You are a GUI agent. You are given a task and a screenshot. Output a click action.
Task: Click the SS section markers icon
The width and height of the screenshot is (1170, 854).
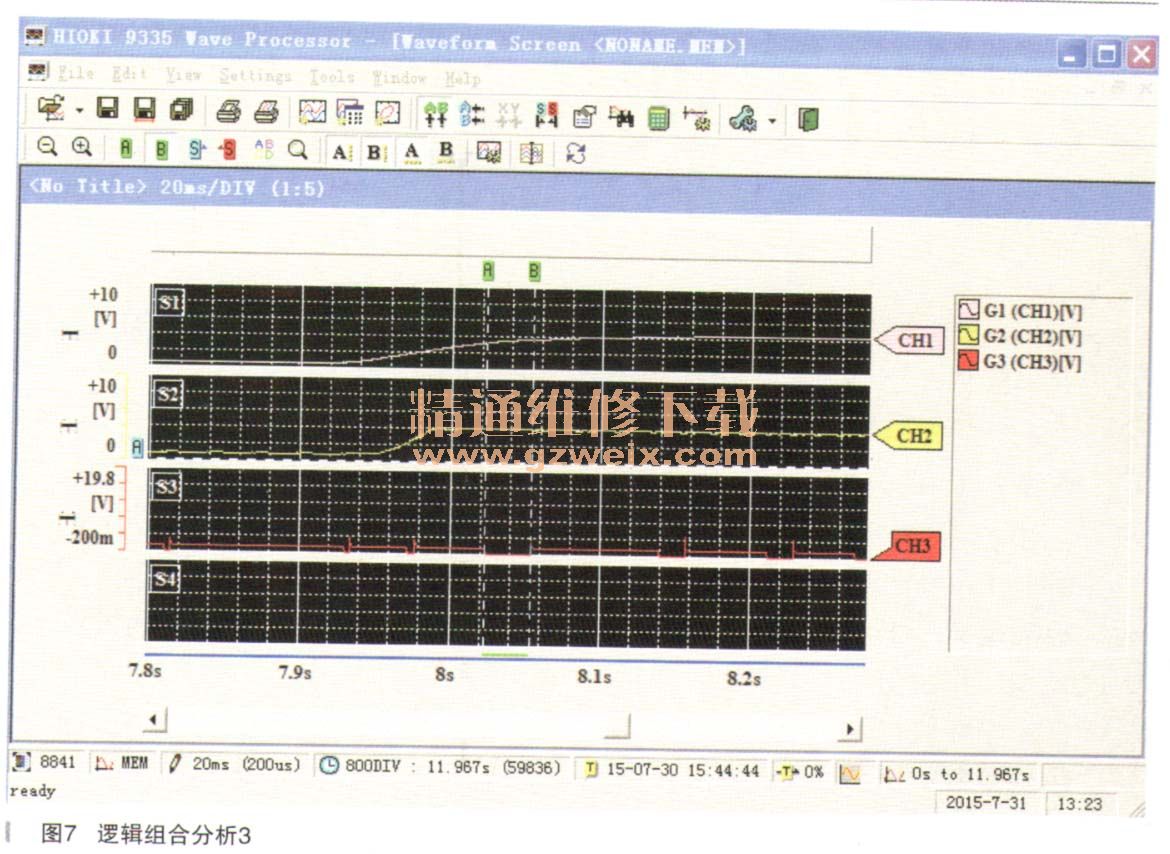[x=547, y=116]
